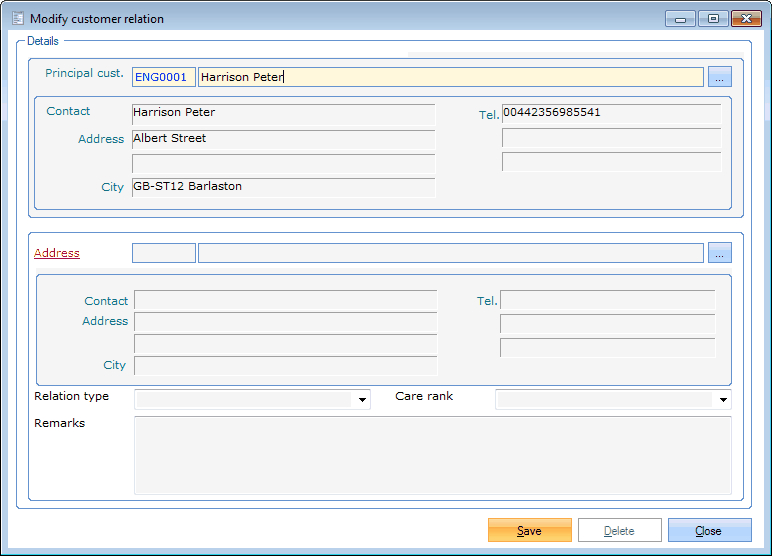772x556 pixels.
Task: Click the Harrison Peter principal customer name field
Action: point(450,77)
